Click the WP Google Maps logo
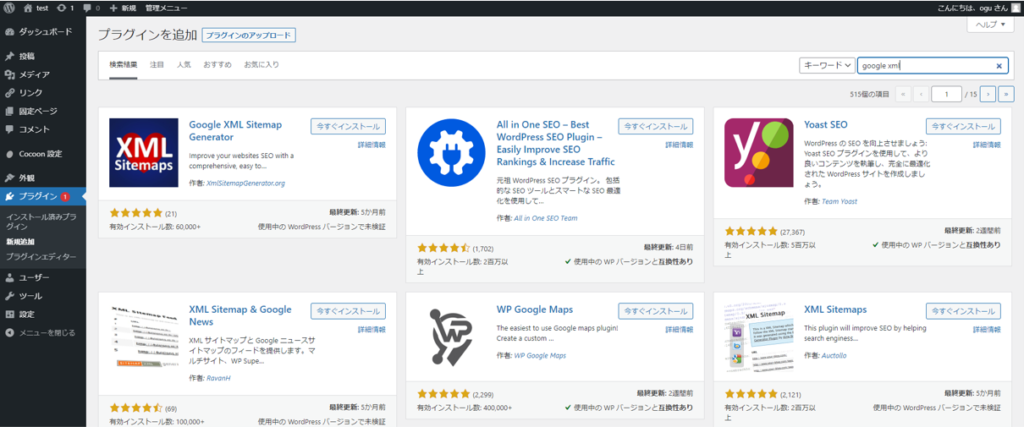1024x427 pixels. pyautogui.click(x=451, y=338)
